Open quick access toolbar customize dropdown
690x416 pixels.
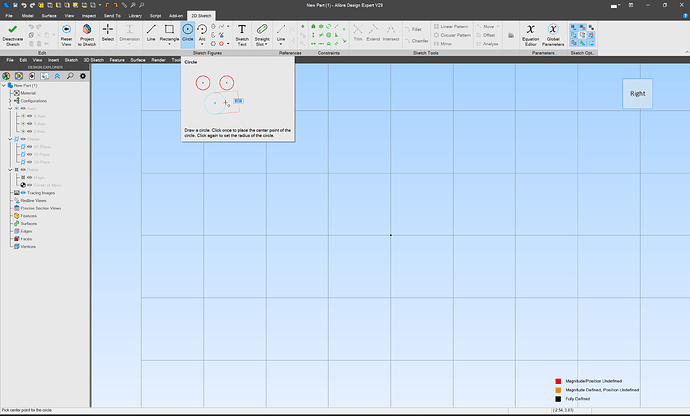pyautogui.click(x=100, y=5)
